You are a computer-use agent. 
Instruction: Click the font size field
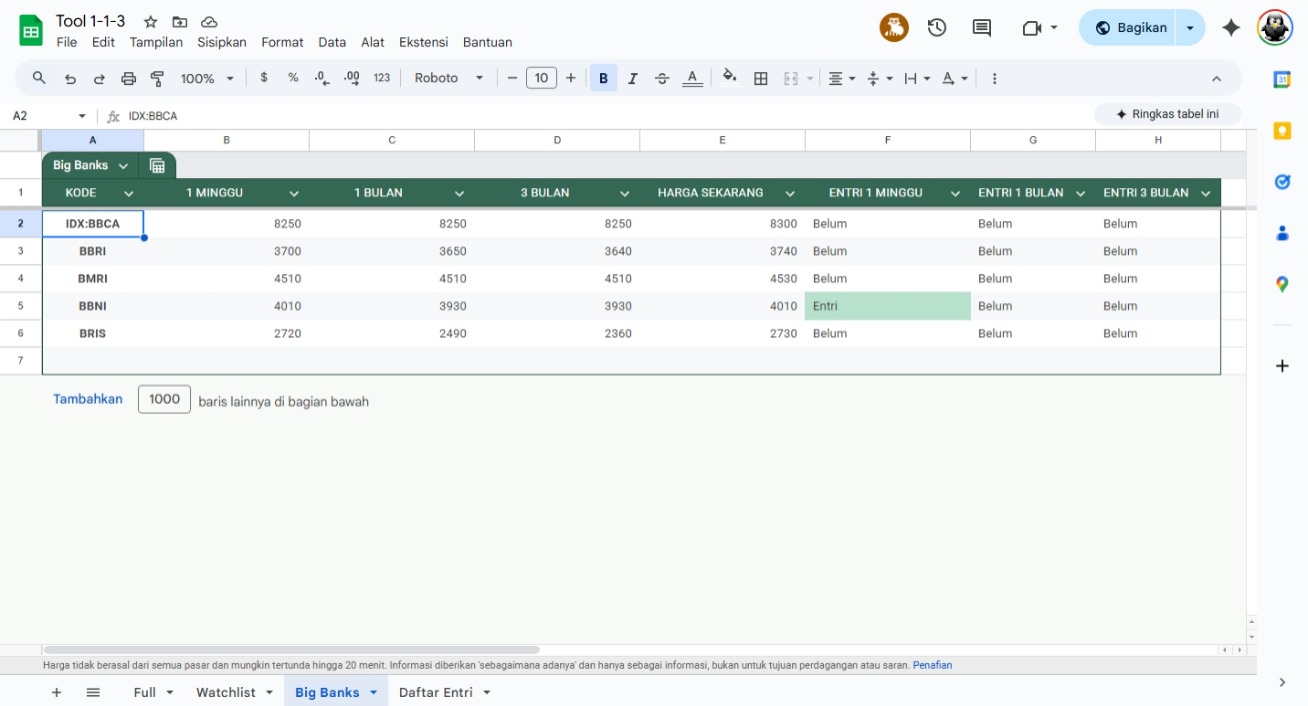tap(541, 78)
